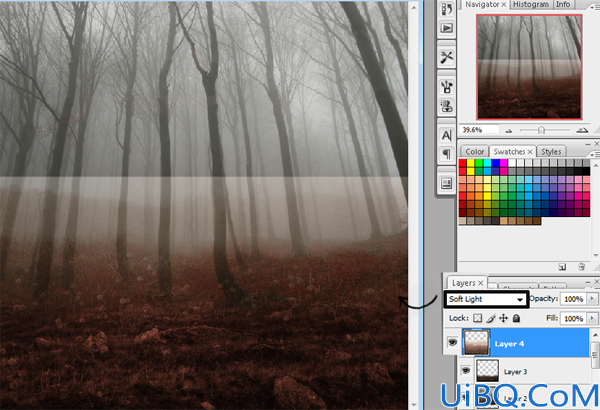Minimize the Layers panel group
The image size is (600, 410).
[x=588, y=282]
